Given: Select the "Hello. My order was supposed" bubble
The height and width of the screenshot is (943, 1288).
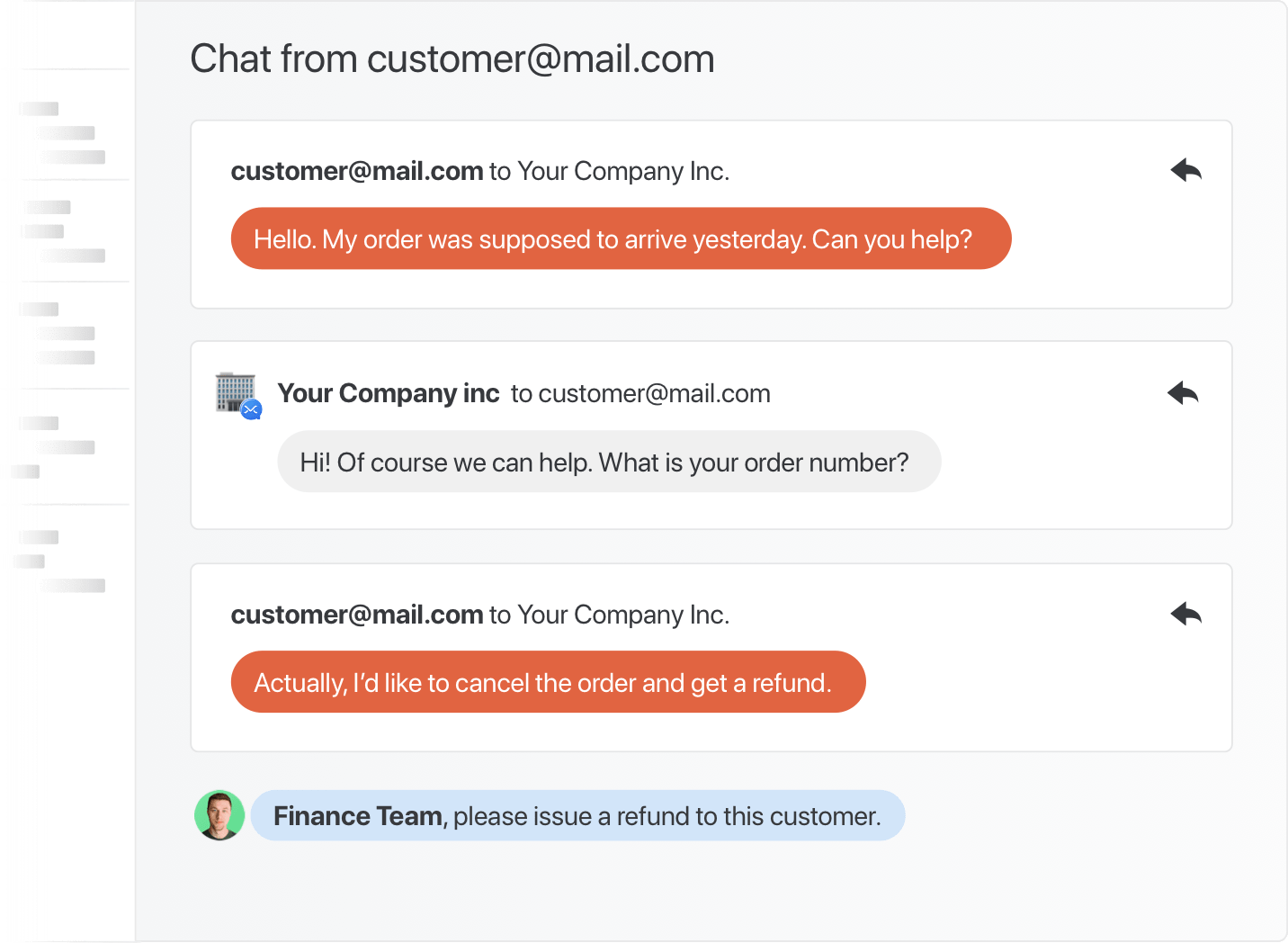Looking at the screenshot, I should tap(621, 239).
